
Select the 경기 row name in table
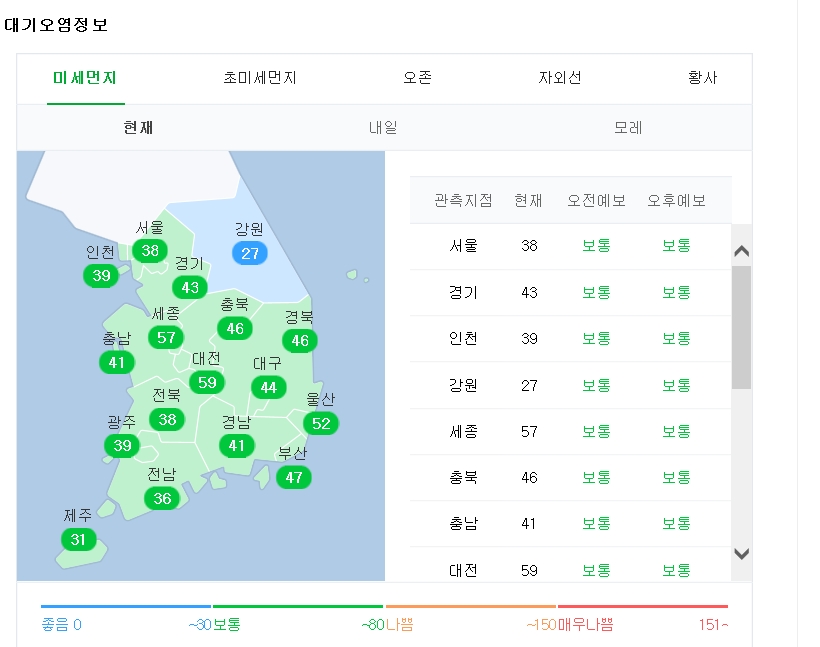(x=463, y=292)
